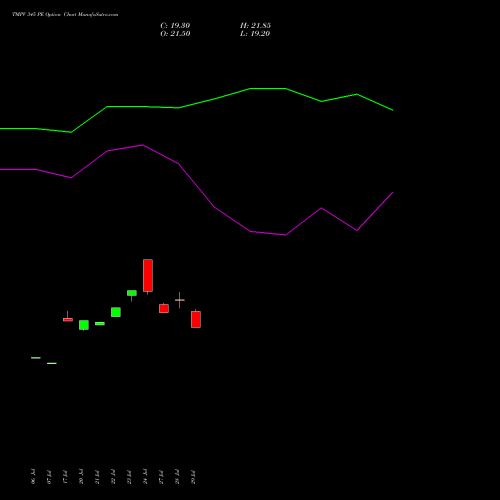
Task: Click the green upper indicator line
Action: [x=197, y=103]
